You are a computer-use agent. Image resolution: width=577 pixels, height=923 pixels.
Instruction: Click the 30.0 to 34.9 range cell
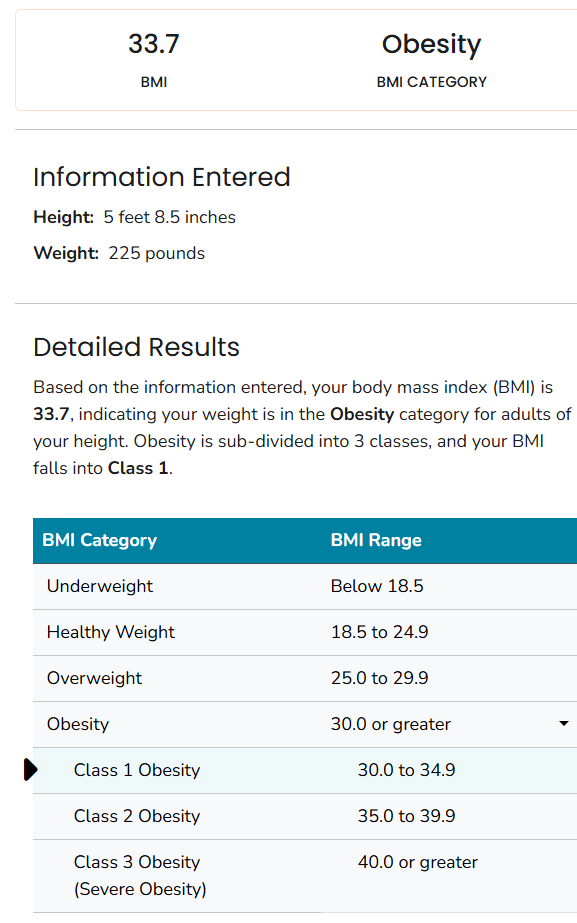406,770
